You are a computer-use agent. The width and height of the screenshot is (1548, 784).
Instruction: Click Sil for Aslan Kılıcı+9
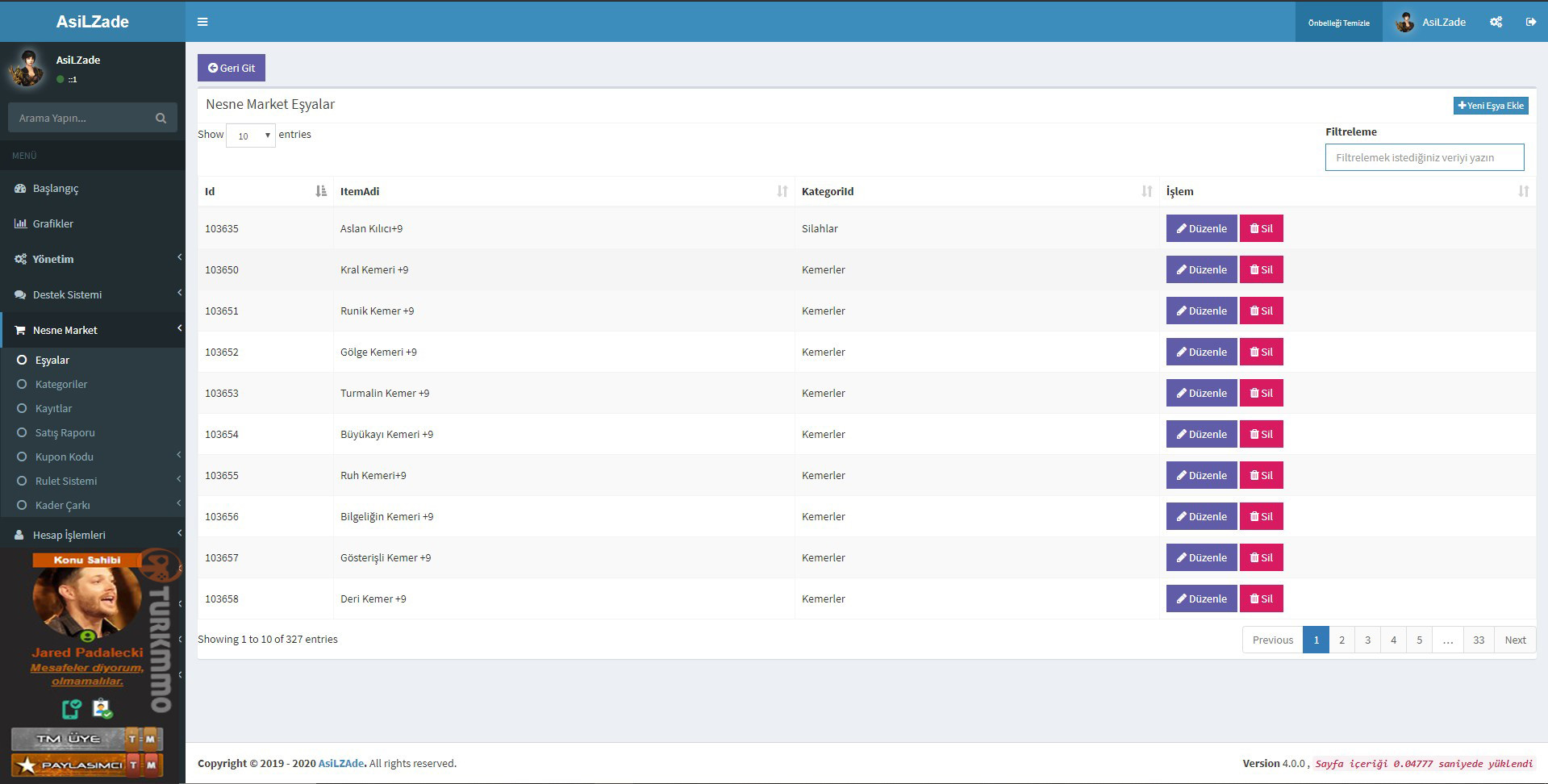click(x=1261, y=228)
